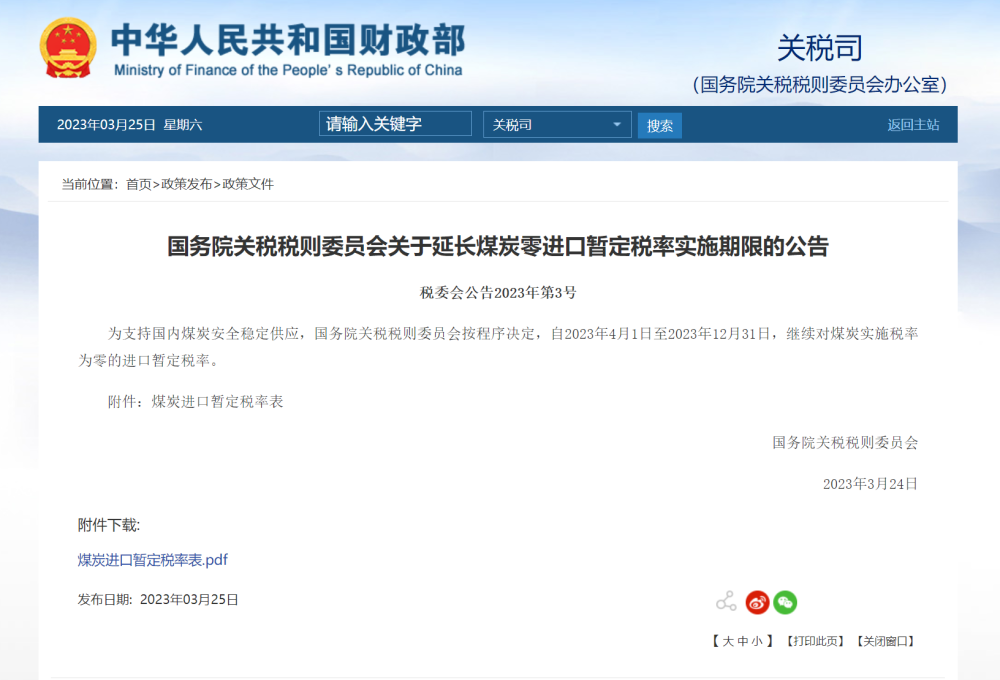Focus the 请输入关键字 search field
Screen dimensions: 1000x680
click(x=395, y=124)
